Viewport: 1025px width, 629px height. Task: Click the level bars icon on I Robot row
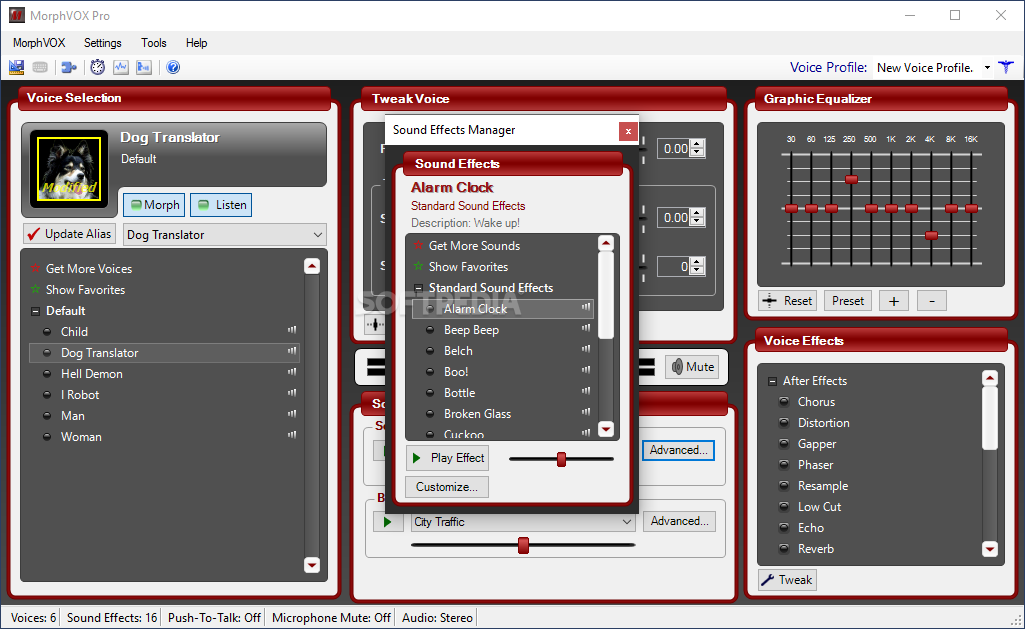[292, 393]
